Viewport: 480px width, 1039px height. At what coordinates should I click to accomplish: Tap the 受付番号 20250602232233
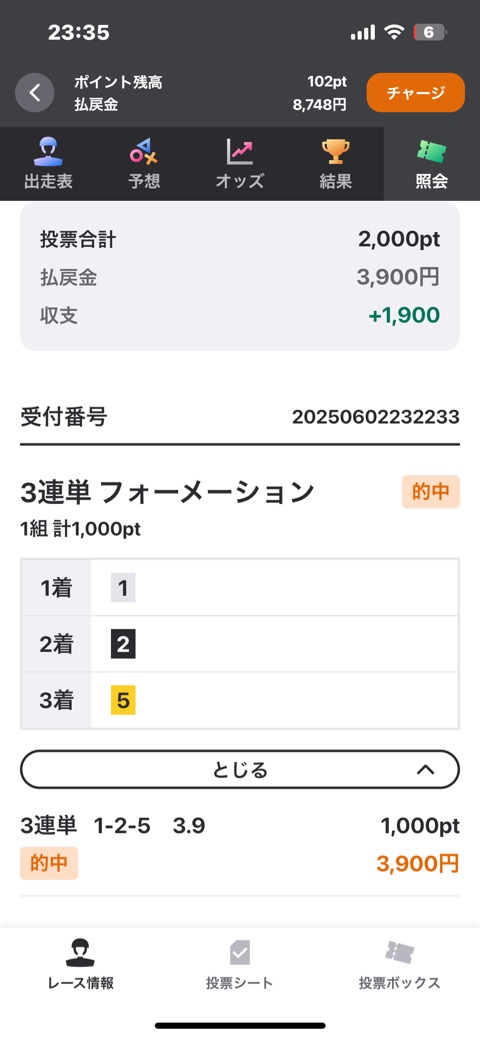[x=375, y=417]
